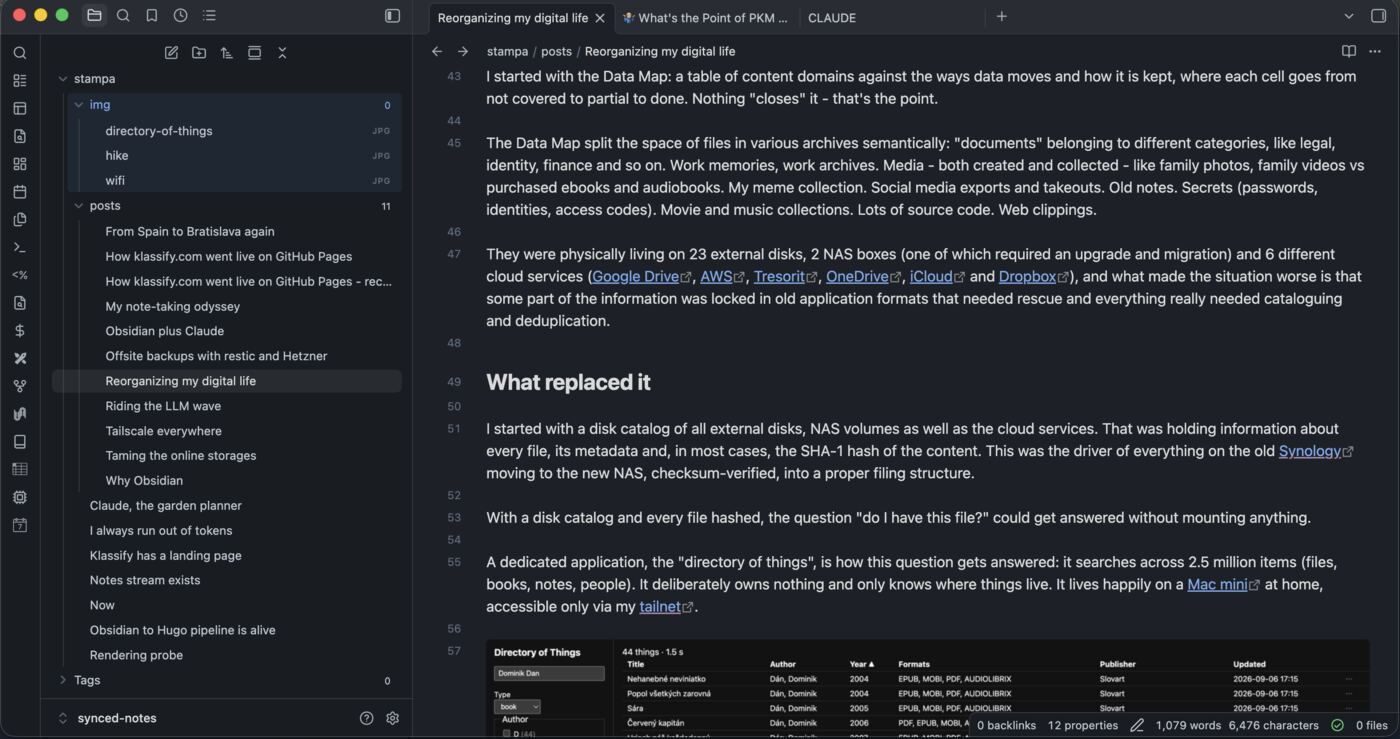This screenshot has width=1400, height=739.
Task: Open the help question mark icon
Action: pos(366,718)
